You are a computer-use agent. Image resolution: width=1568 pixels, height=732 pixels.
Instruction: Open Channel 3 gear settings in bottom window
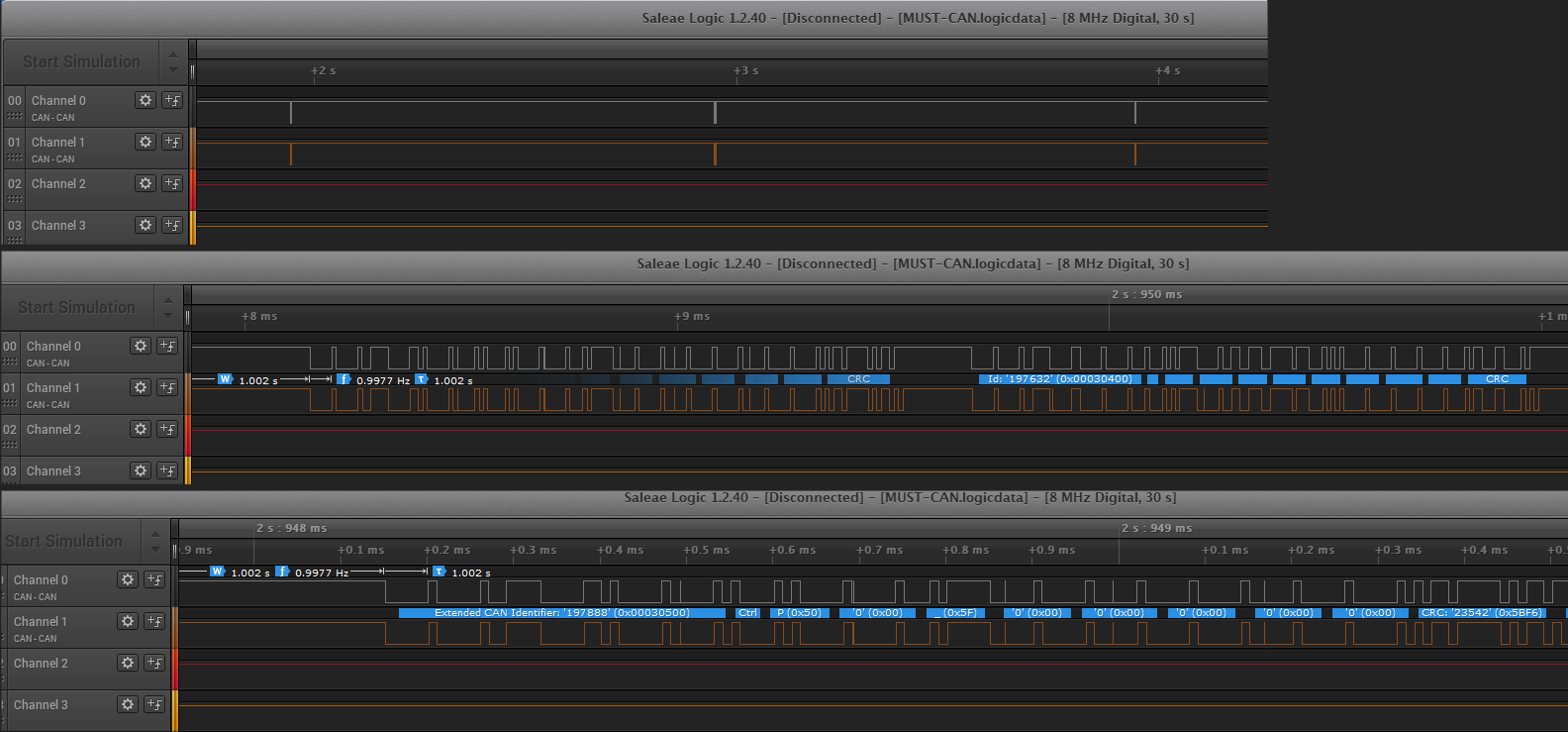pyautogui.click(x=128, y=704)
